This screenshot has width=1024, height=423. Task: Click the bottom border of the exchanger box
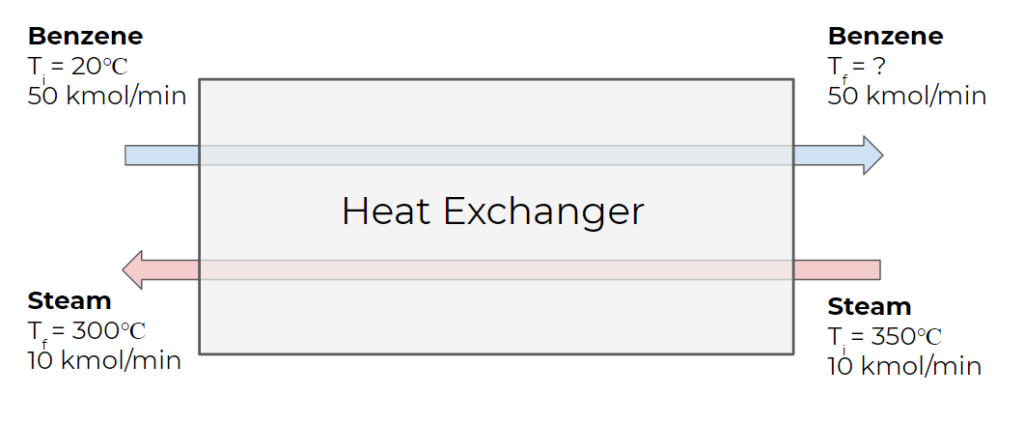496,353
